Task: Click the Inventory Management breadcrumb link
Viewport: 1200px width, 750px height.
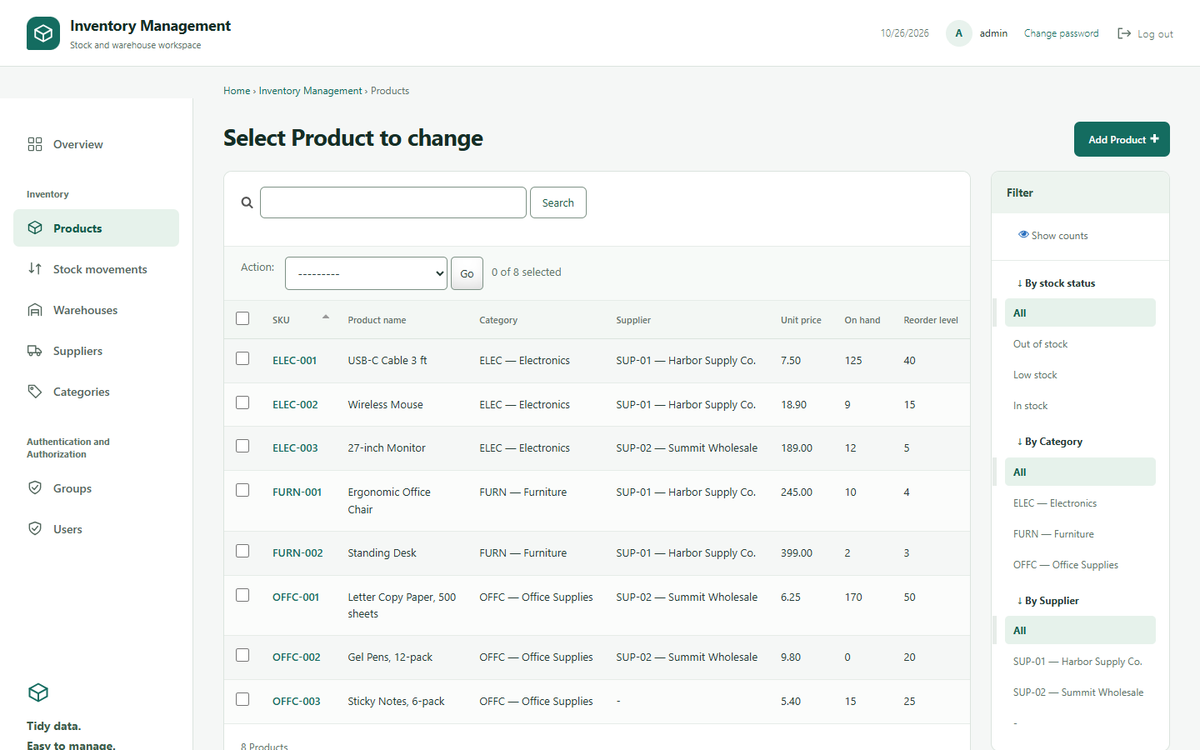Action: tap(311, 90)
